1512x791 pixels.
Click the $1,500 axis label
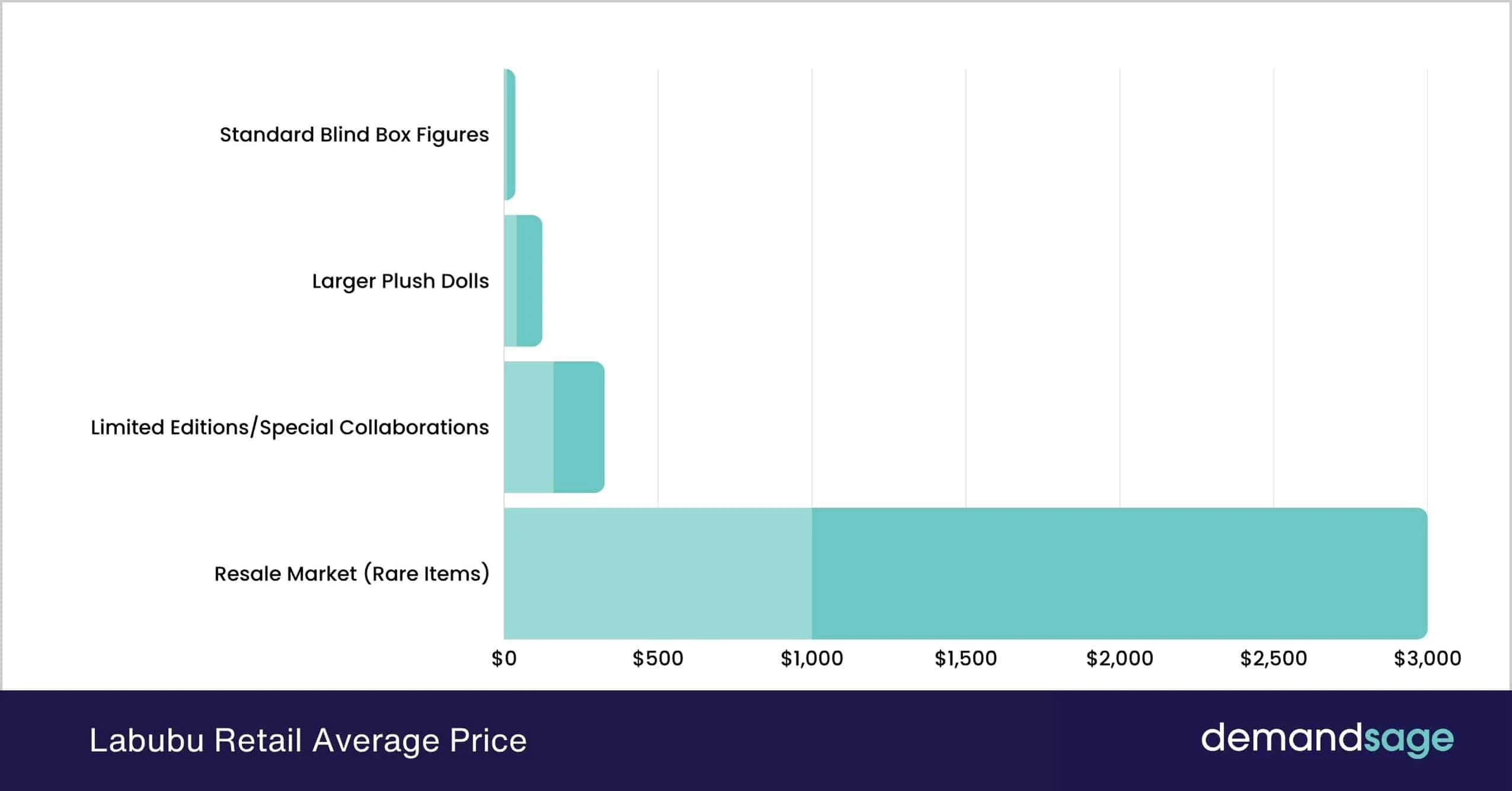[x=965, y=658]
